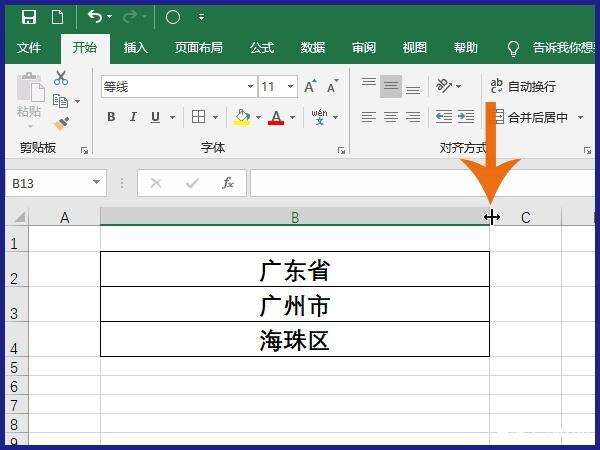Click the 粘贴 paste icon
This screenshot has width=600, height=450.
[30, 88]
